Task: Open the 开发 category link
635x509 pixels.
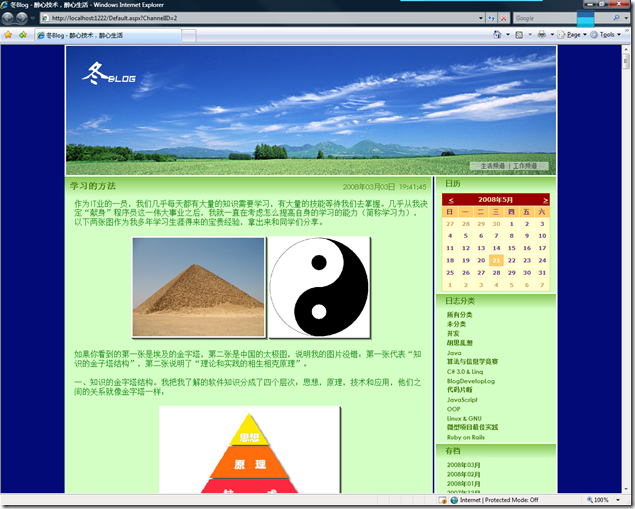Action: (x=453, y=334)
